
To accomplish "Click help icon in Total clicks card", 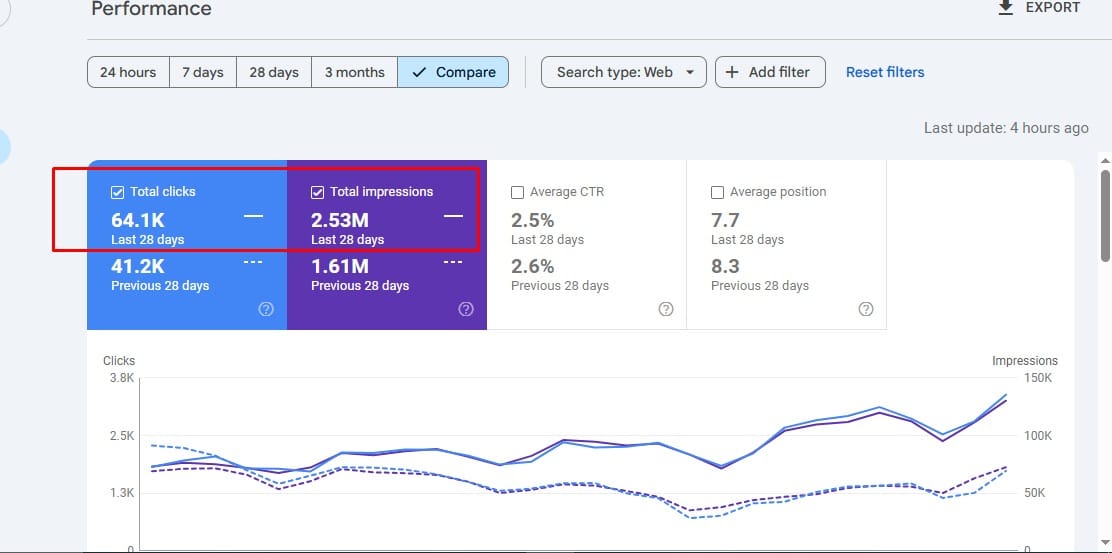I will 266,309.
